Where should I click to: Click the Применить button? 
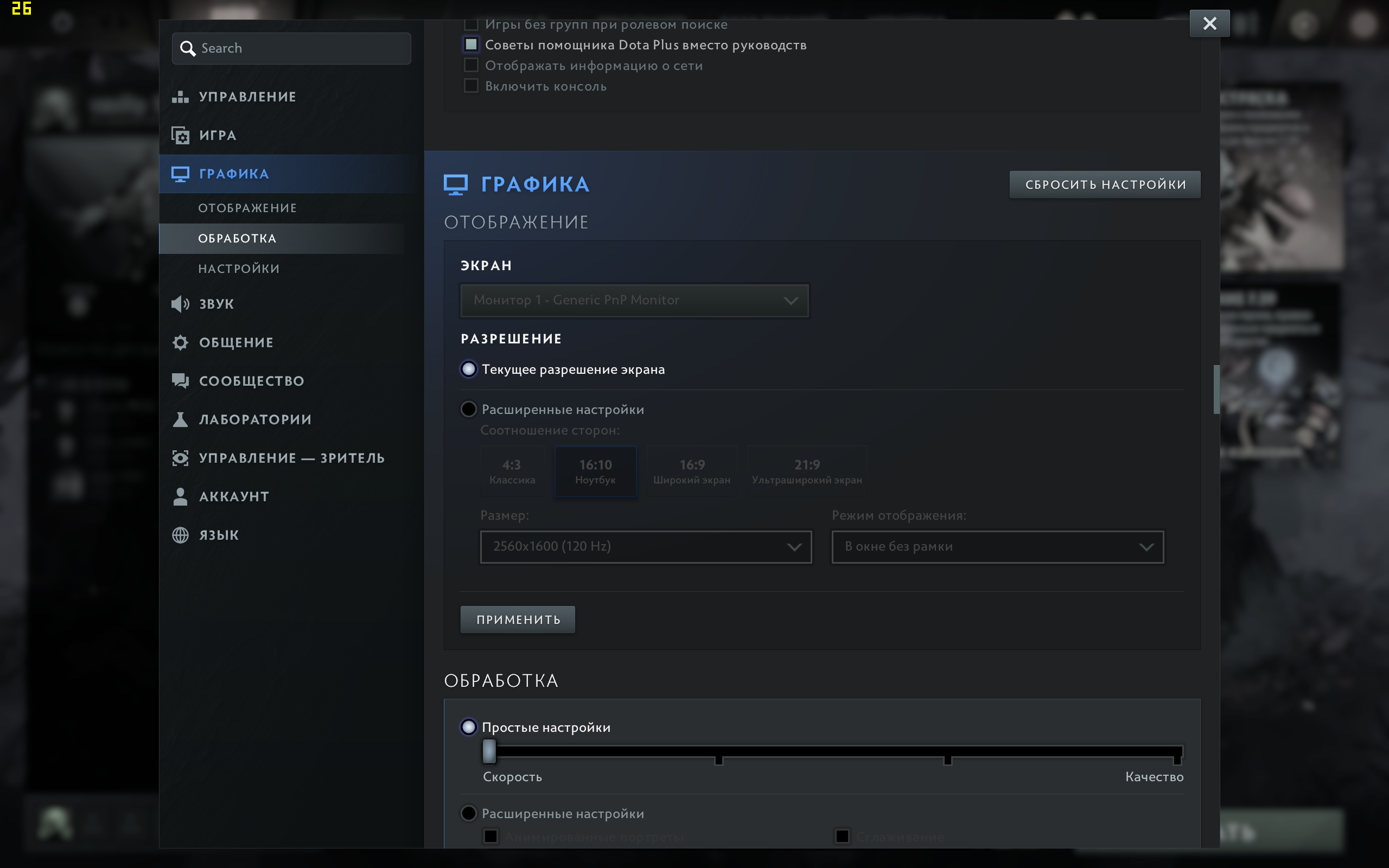[x=518, y=620]
